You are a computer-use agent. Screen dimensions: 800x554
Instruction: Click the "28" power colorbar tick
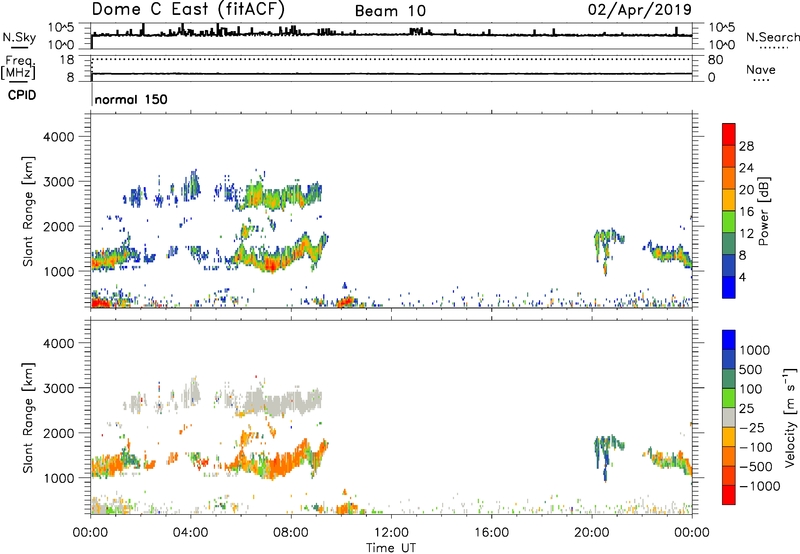click(x=746, y=146)
